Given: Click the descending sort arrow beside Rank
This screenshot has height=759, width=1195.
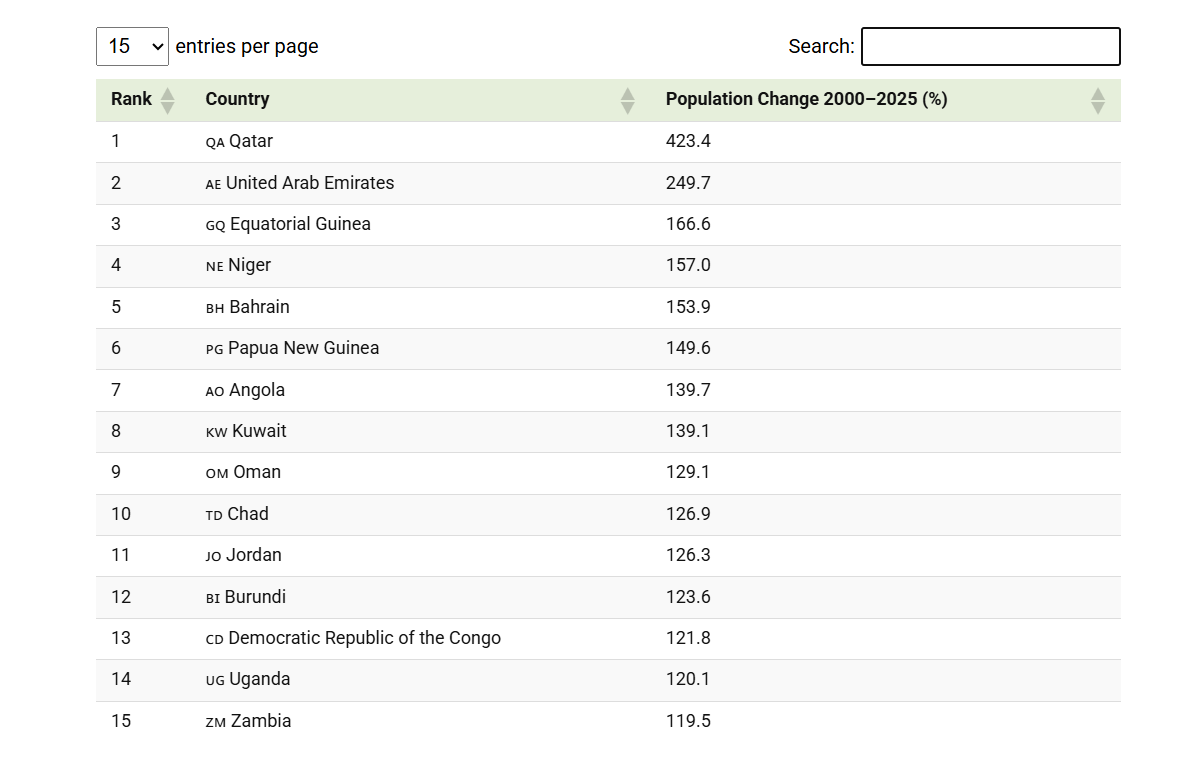Looking at the screenshot, I should tap(167, 106).
